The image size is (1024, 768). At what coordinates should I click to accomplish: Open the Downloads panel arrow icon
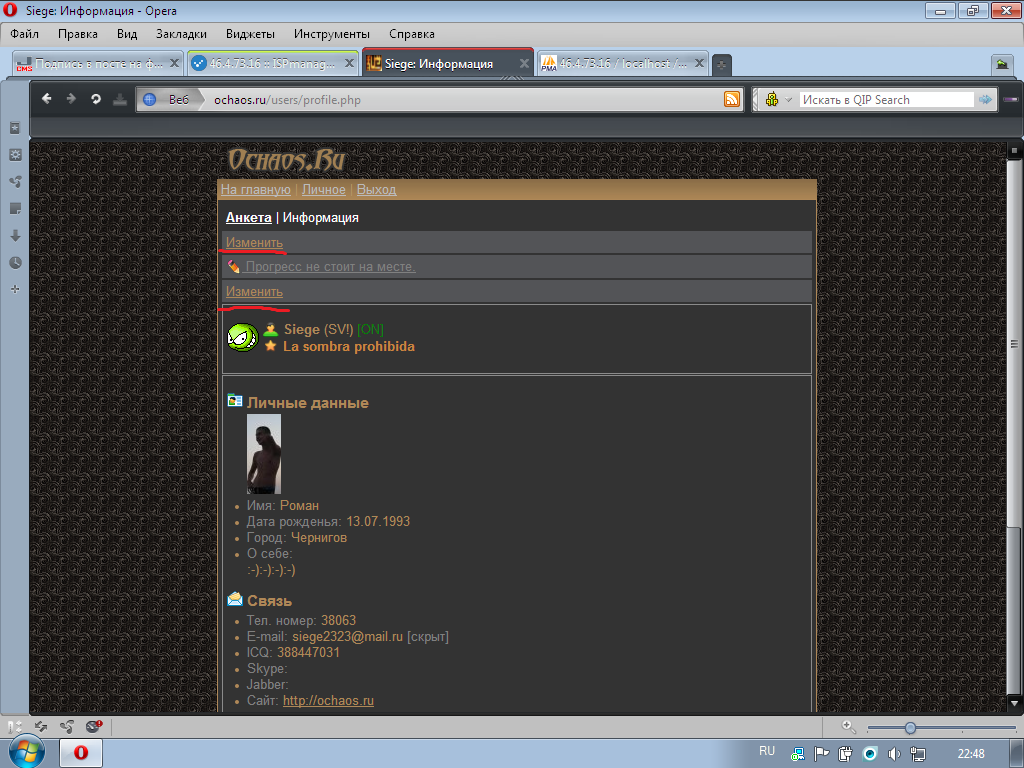[x=15, y=236]
